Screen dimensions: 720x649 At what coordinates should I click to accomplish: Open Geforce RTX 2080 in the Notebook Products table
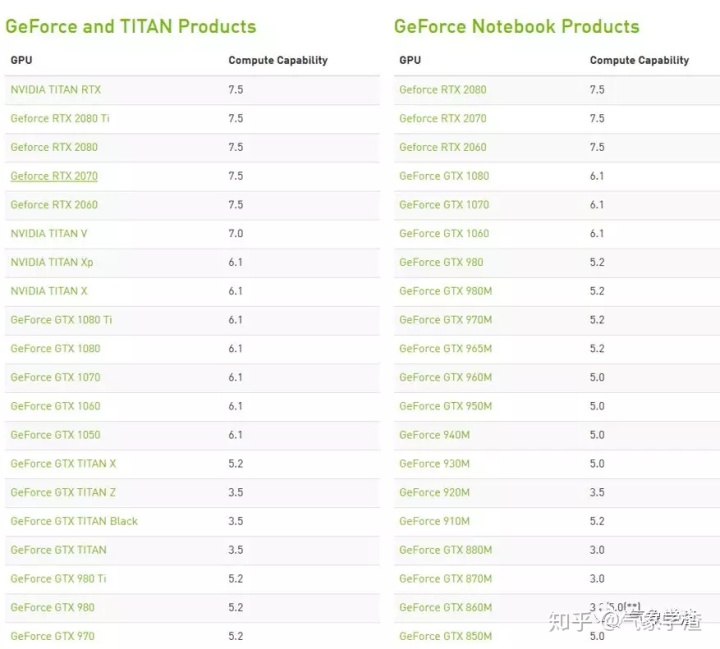443,90
